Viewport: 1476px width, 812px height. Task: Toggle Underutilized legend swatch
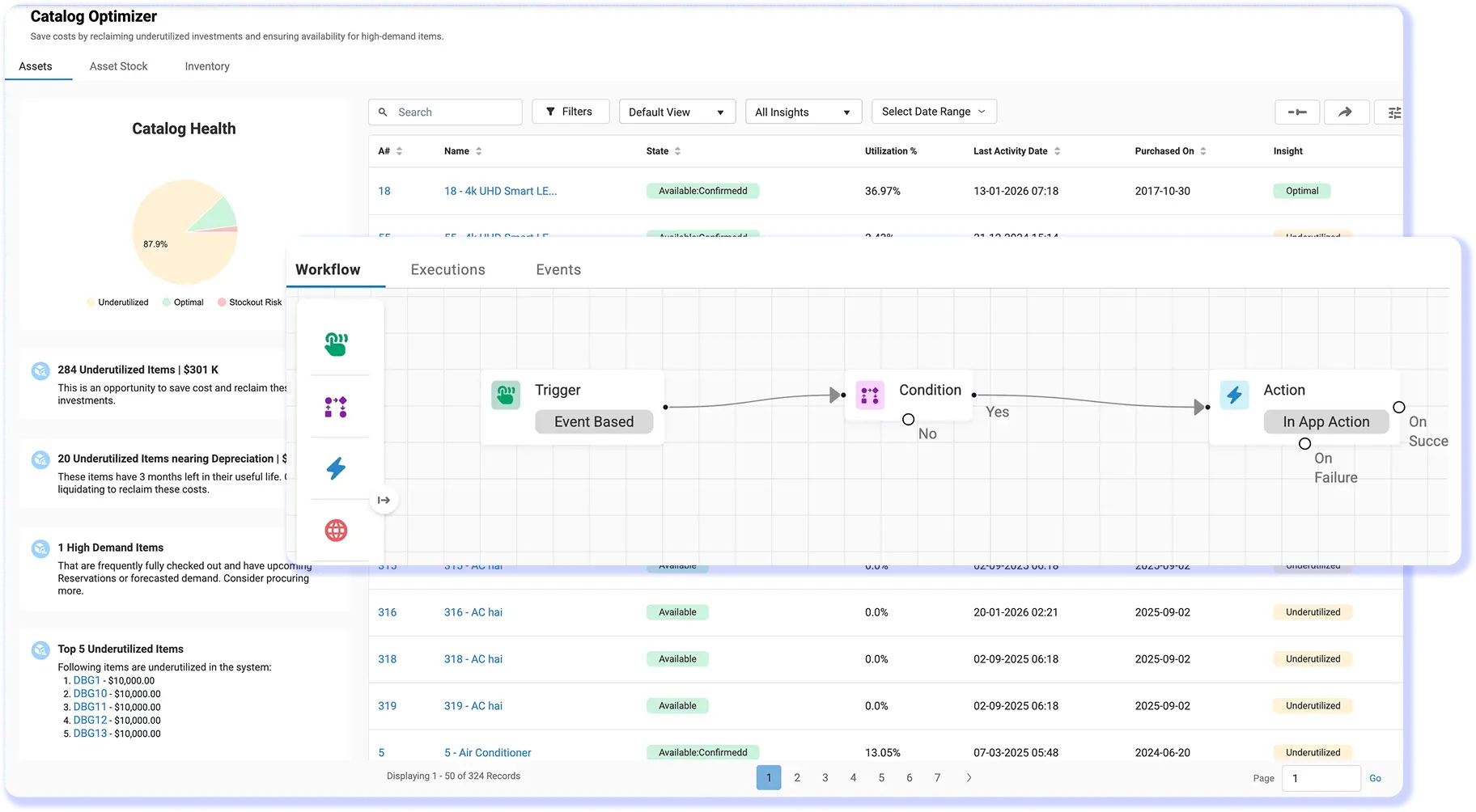coord(91,302)
